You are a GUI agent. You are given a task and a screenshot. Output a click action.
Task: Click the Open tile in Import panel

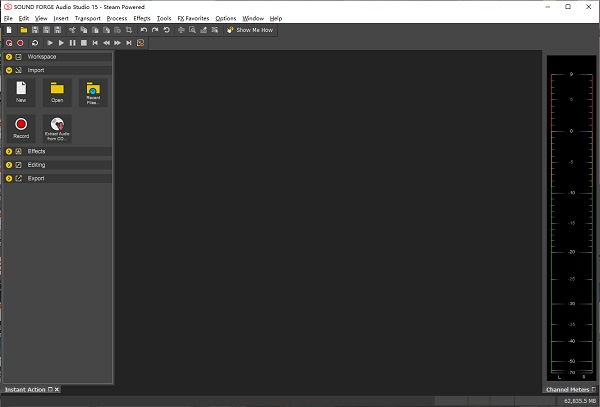pyautogui.click(x=57, y=93)
